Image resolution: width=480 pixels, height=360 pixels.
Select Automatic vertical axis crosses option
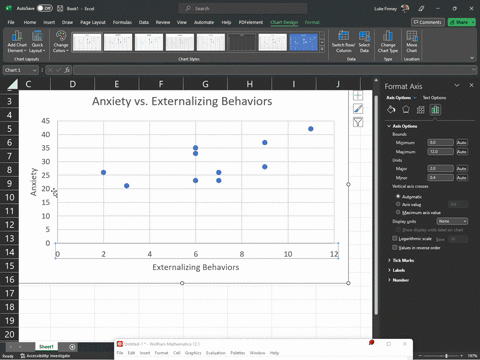click(398, 196)
